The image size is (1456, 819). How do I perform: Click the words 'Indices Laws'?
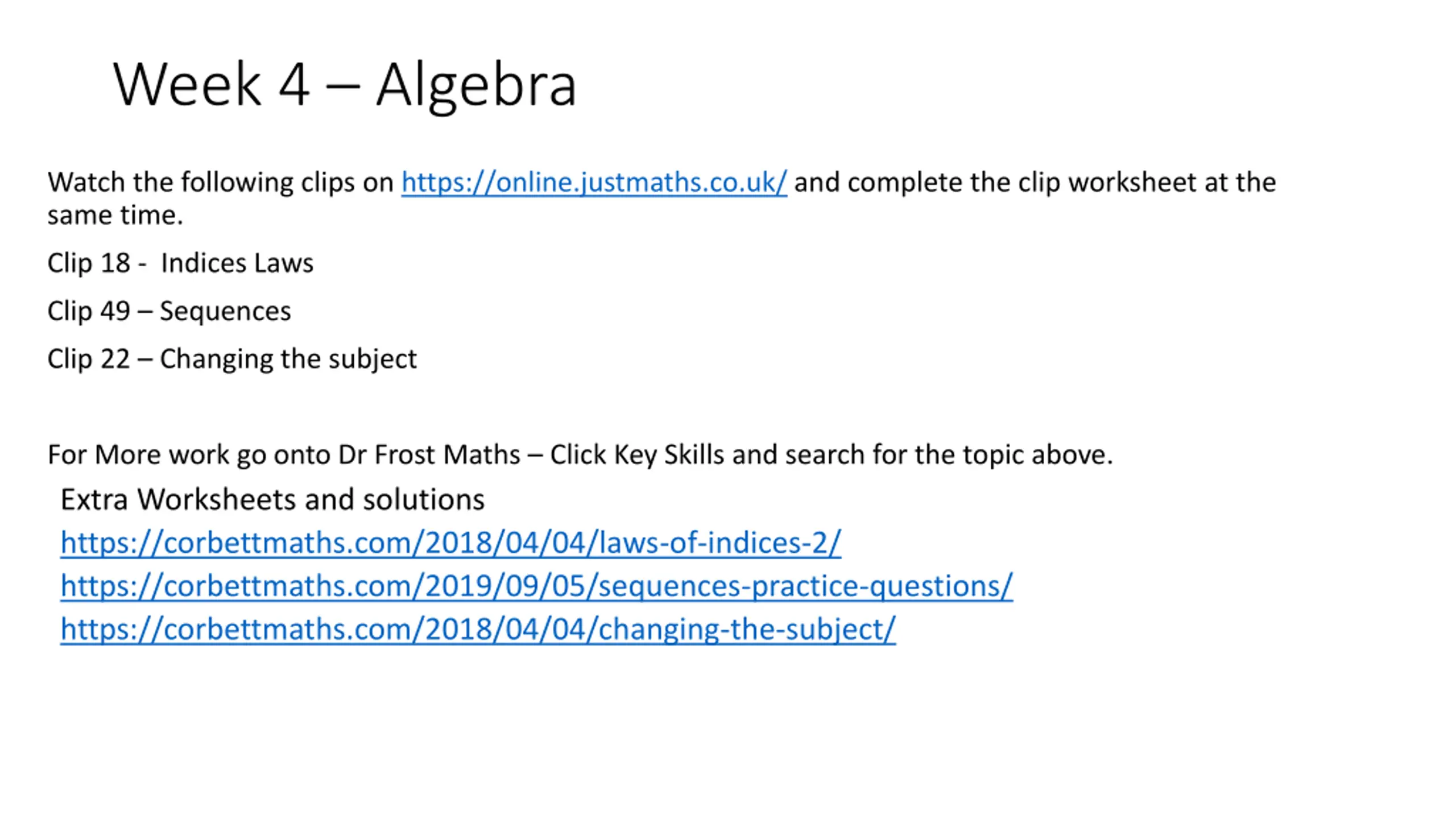point(237,263)
